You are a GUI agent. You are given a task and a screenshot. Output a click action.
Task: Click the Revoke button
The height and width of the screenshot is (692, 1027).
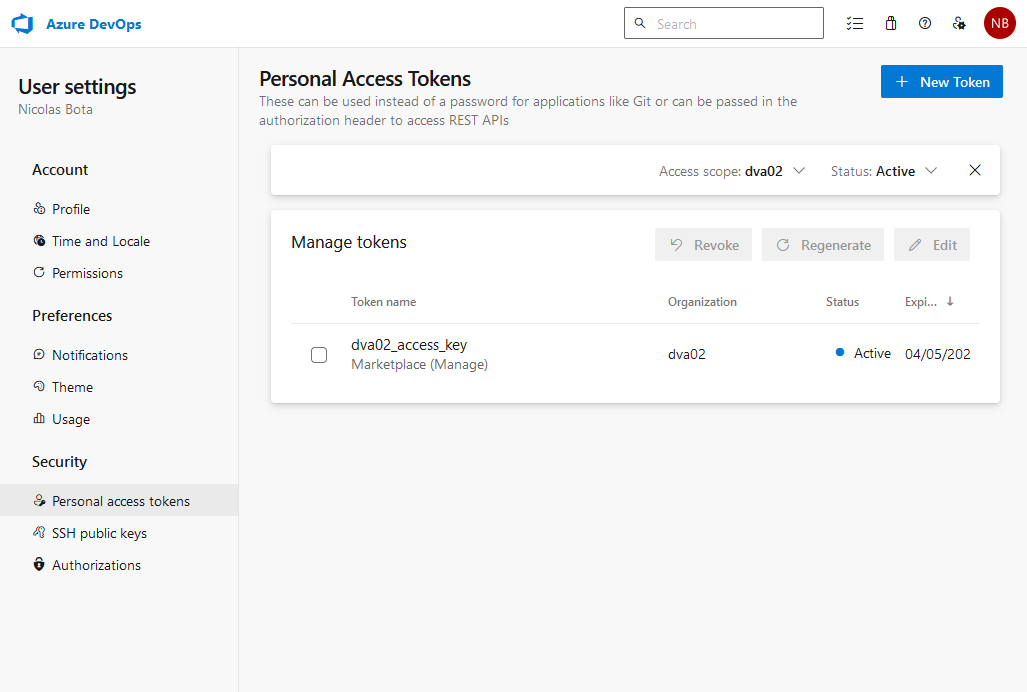703,245
